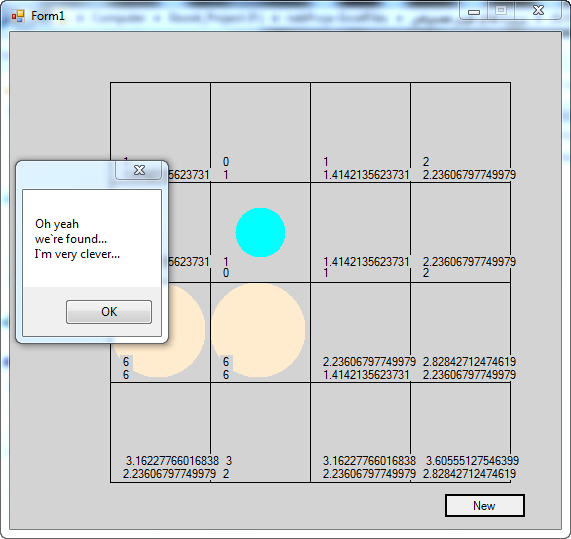Click the bottom-left cell with 3.16227766016838
Screen dimensions: 571x539
(160, 432)
